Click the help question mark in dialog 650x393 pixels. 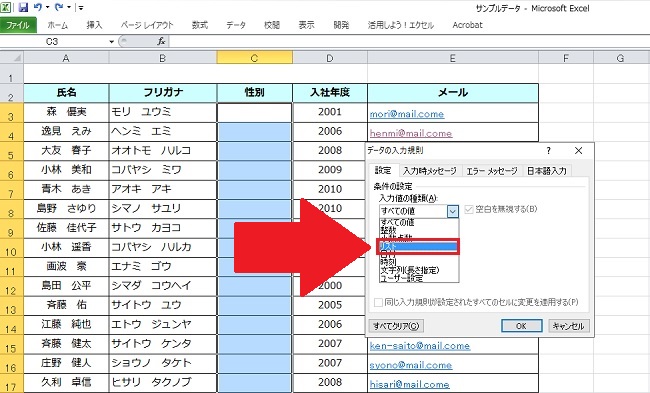click(x=549, y=150)
